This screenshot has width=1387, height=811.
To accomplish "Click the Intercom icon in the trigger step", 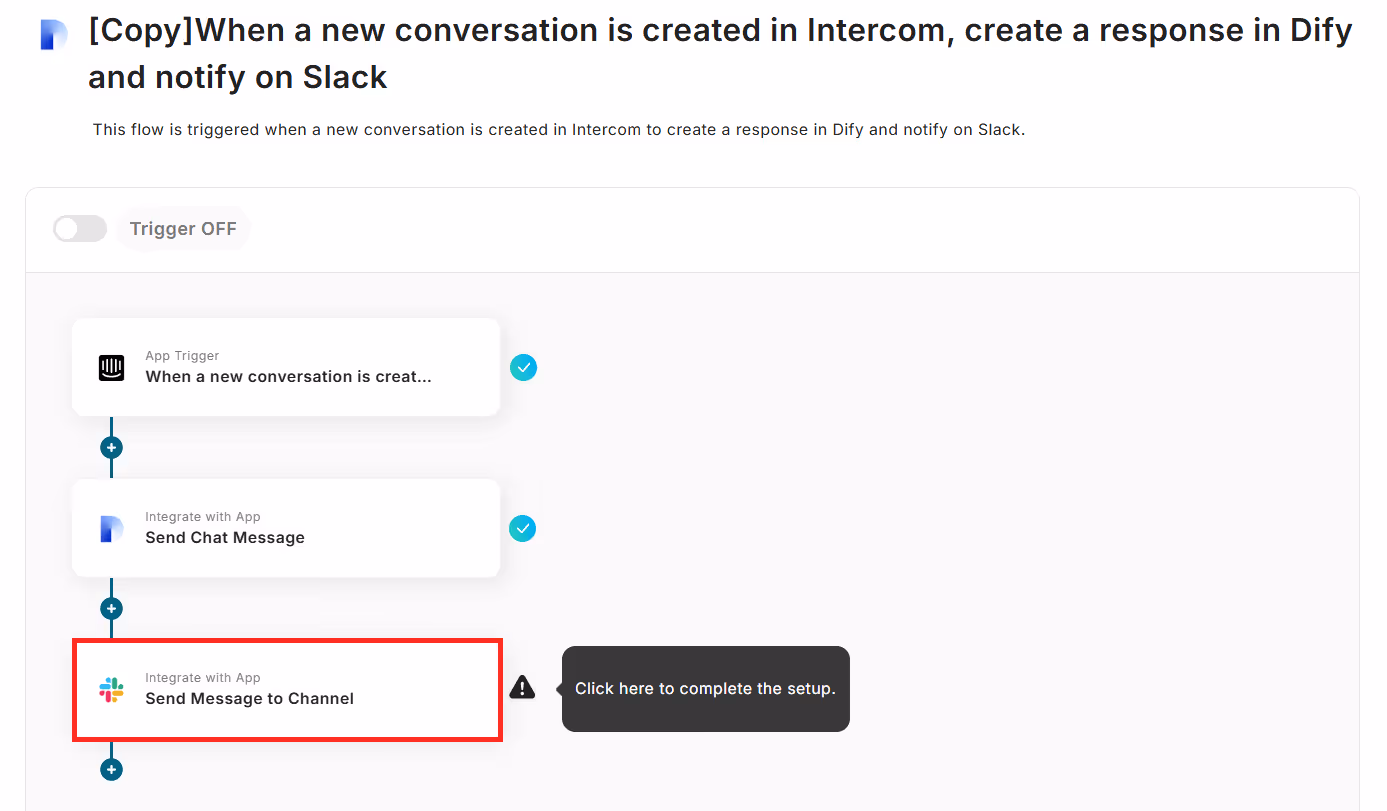I will (111, 368).
